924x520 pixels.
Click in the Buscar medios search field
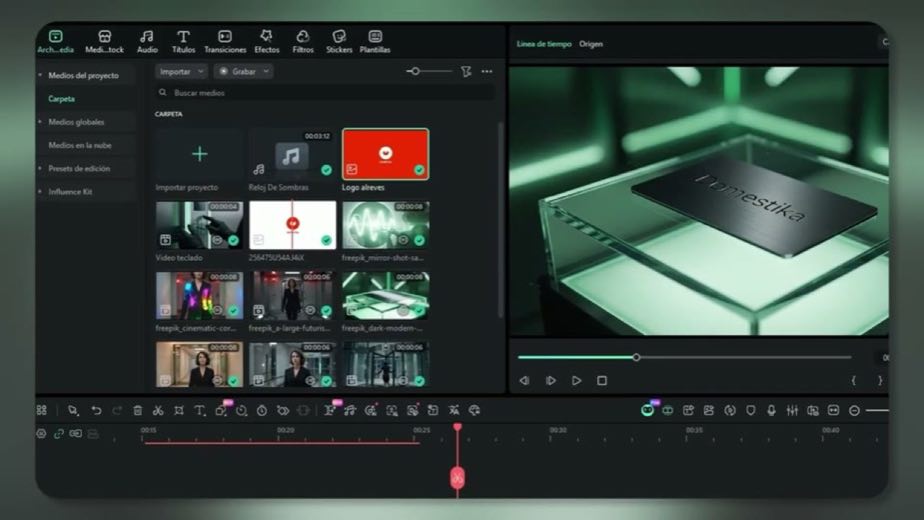click(x=324, y=93)
